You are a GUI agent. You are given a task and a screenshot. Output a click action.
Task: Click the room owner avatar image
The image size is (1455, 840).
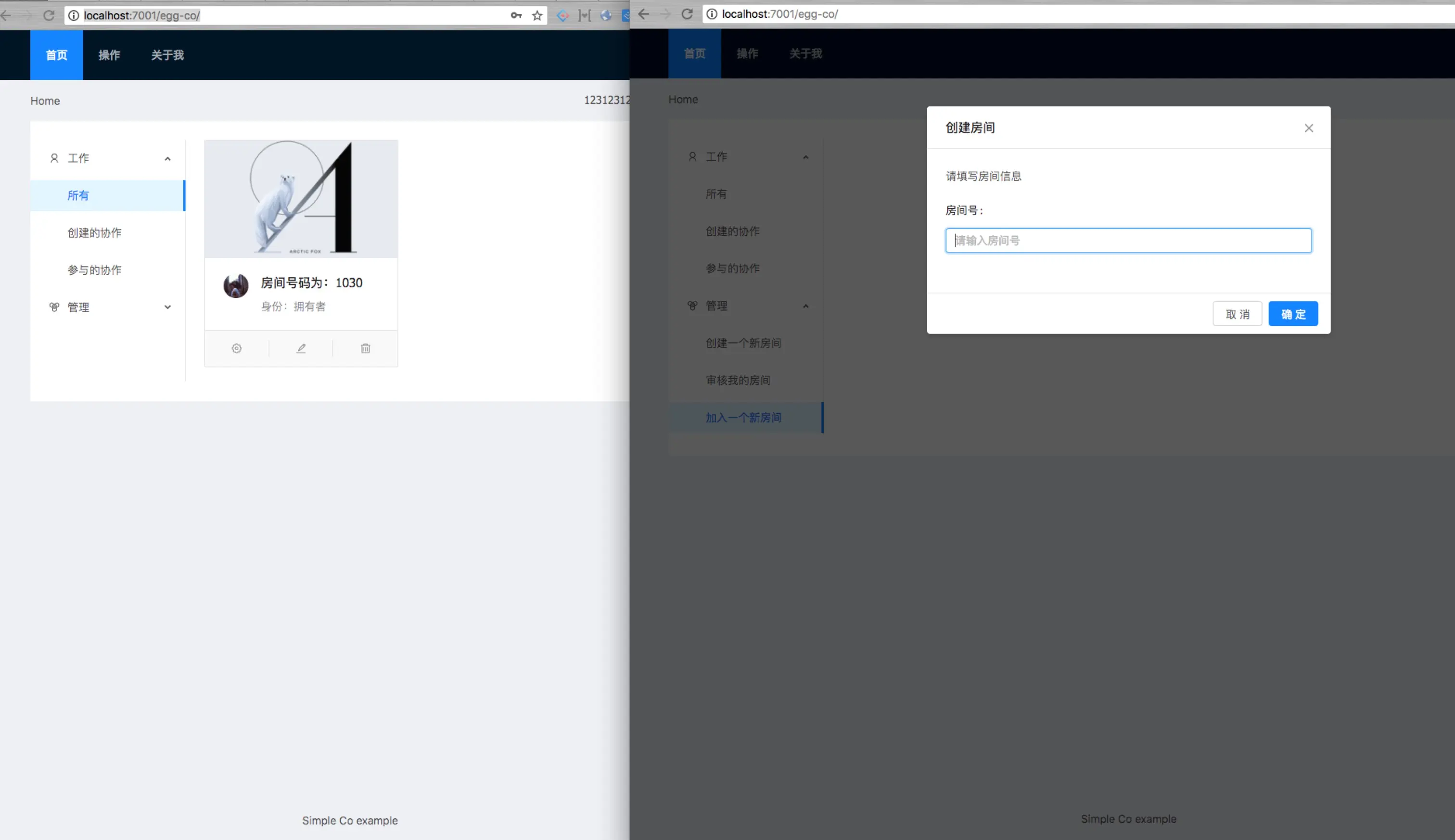pos(235,286)
